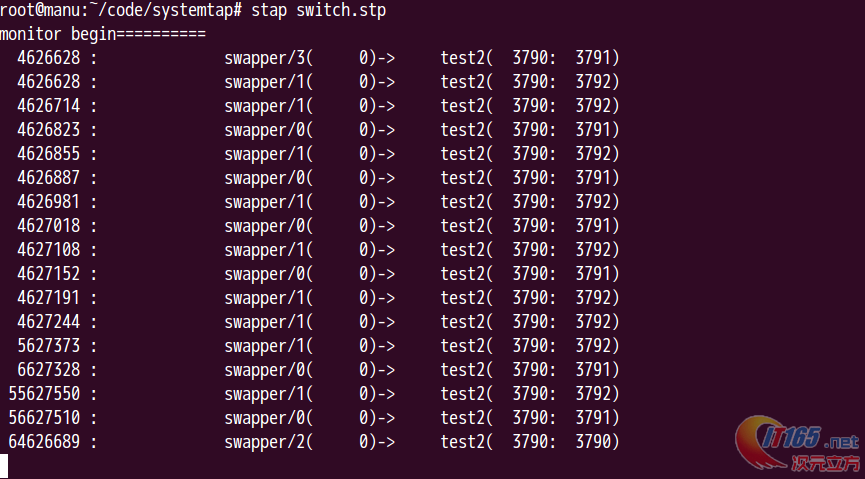Select the timestamp 4626823
This screenshot has width=865, height=479.
[49, 130]
